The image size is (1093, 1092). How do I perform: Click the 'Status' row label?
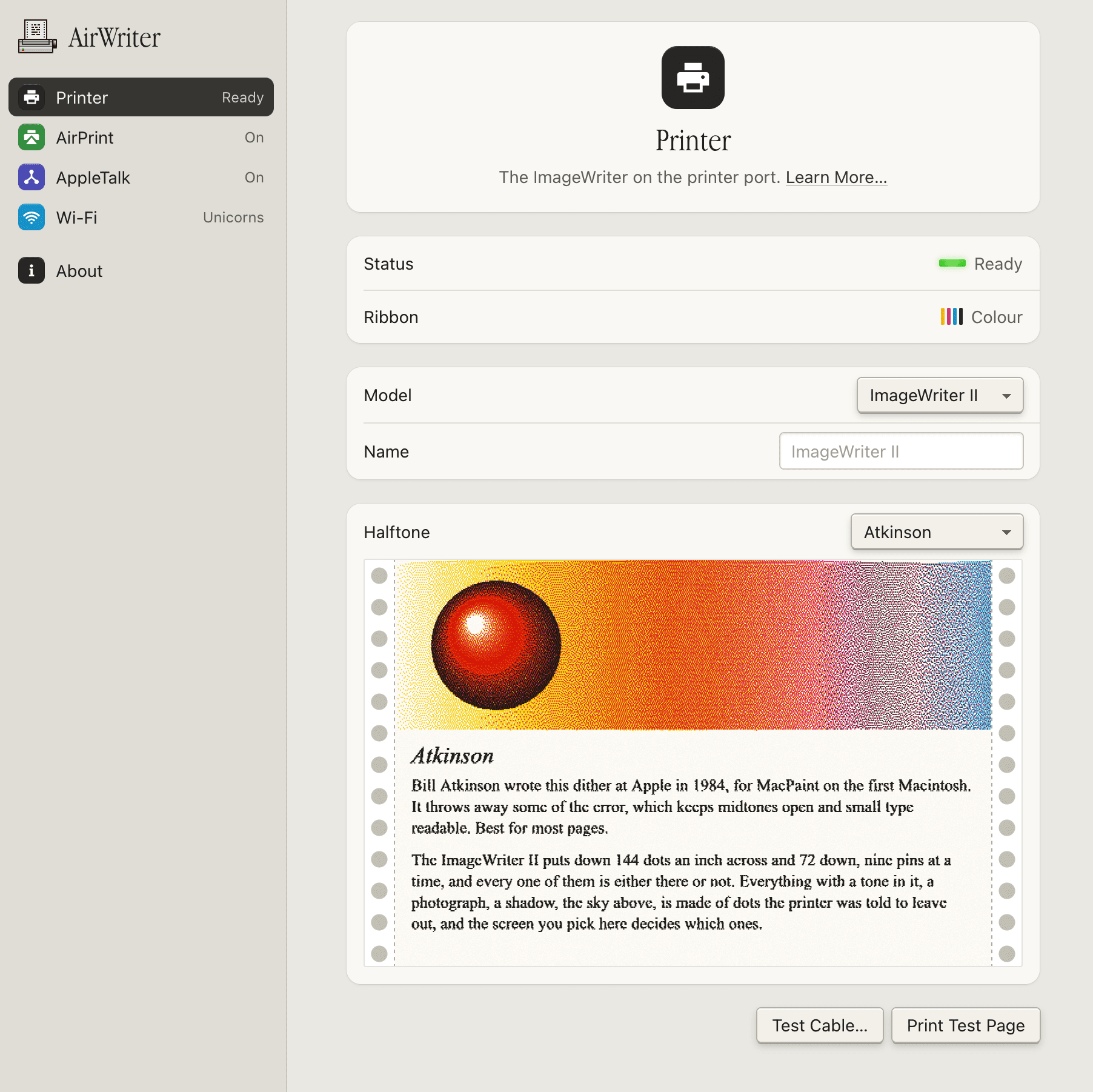click(x=388, y=264)
